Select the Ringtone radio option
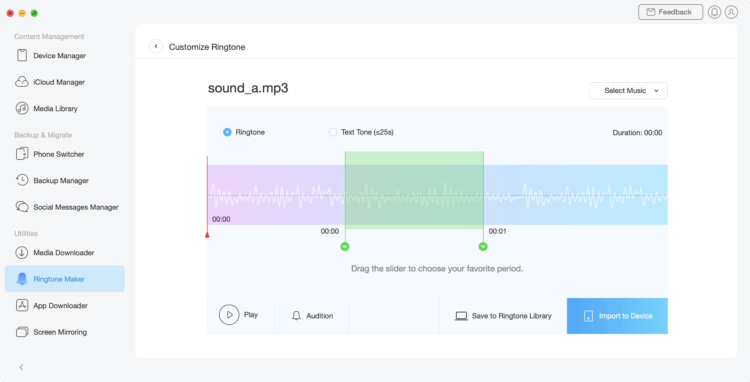The width and height of the screenshot is (750, 382). (227, 132)
